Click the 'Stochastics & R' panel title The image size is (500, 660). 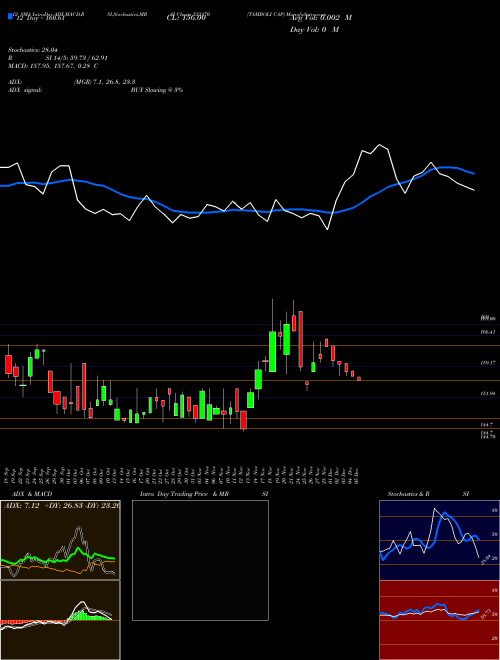click(408, 494)
